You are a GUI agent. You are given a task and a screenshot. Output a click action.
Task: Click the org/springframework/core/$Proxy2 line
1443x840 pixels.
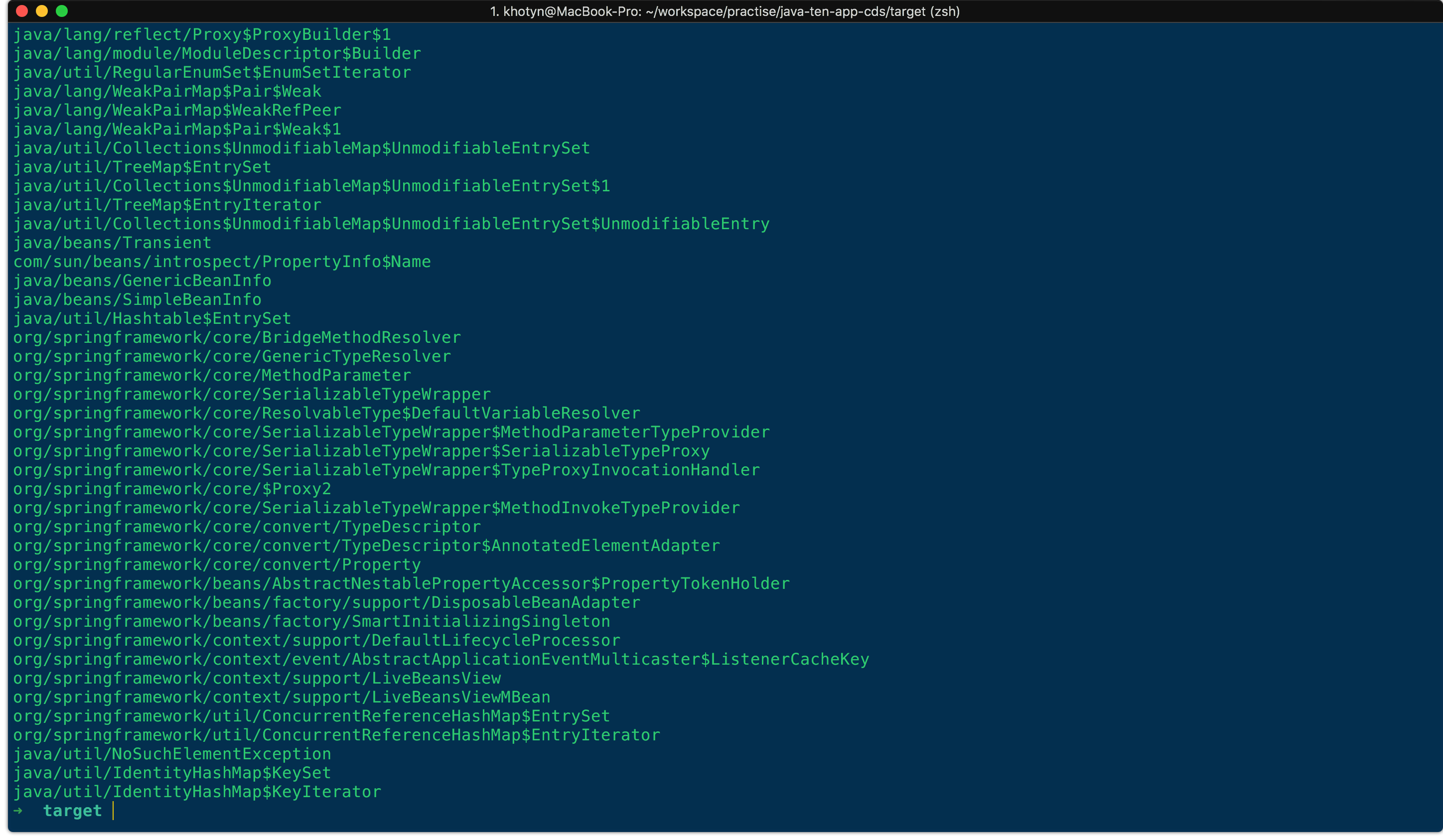[172, 489]
